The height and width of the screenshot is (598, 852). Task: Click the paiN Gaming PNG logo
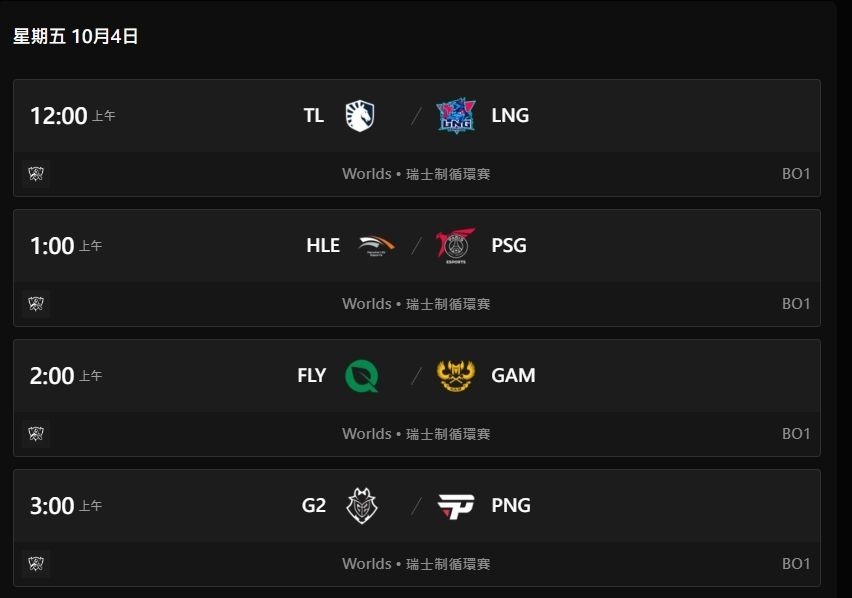coord(456,506)
